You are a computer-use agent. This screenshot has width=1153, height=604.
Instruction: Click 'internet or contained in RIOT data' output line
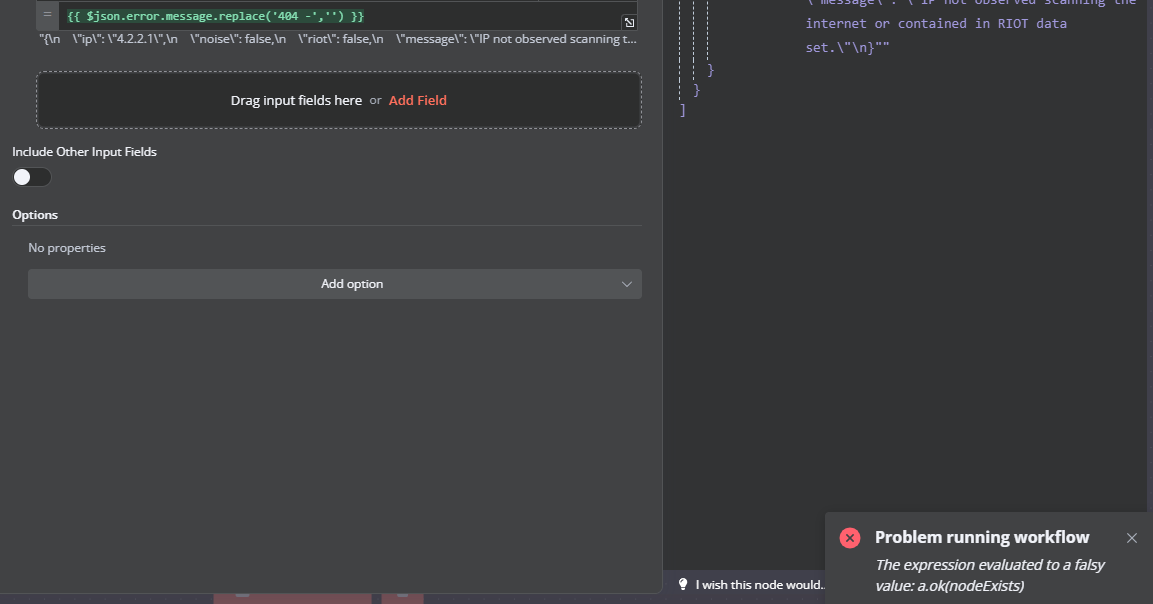tap(936, 24)
